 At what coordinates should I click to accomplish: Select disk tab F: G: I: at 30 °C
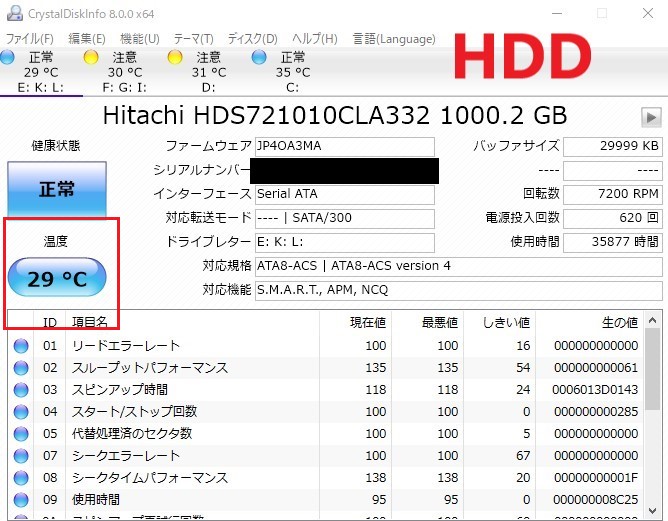tap(125, 72)
